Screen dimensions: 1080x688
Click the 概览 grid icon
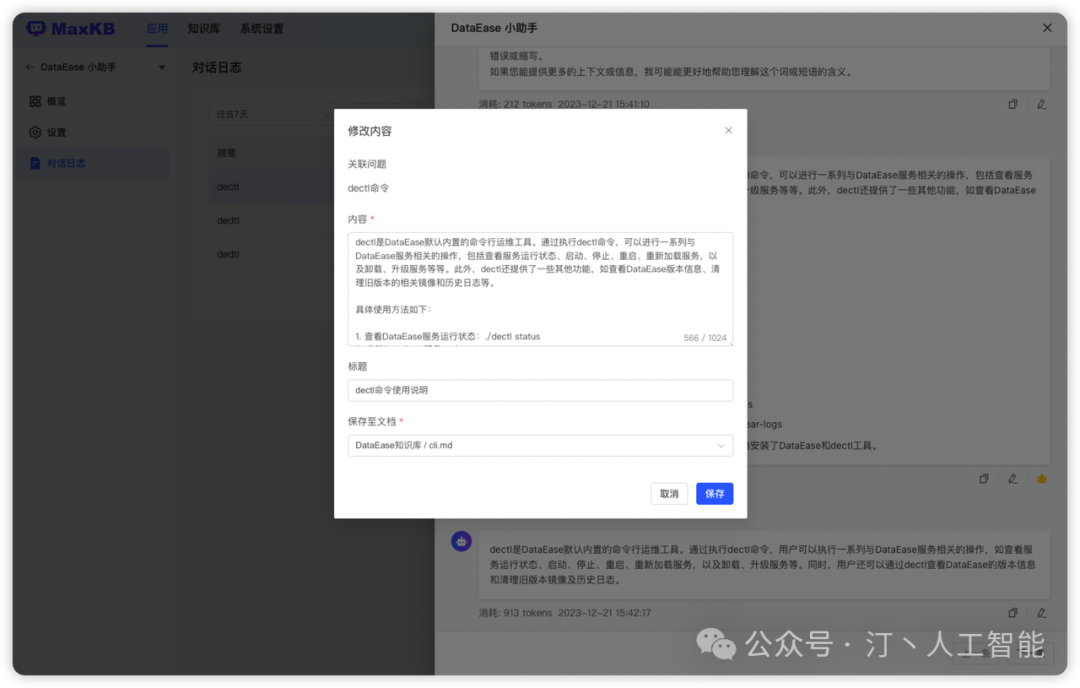click(35, 101)
